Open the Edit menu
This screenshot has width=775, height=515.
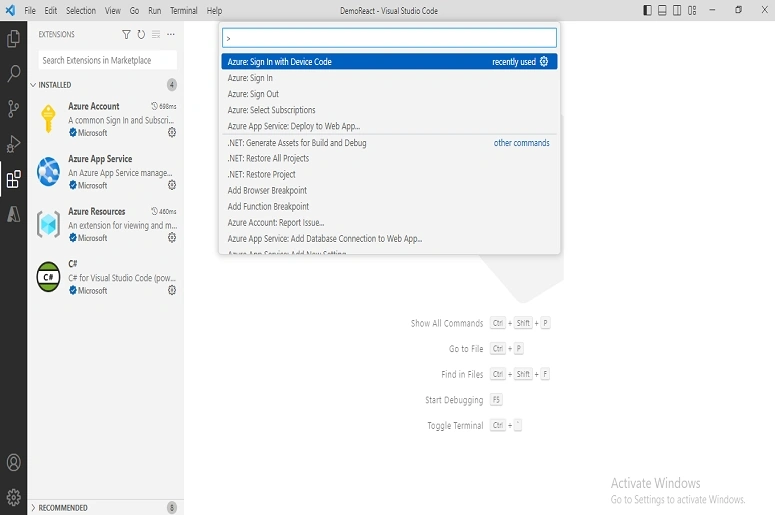coord(50,10)
